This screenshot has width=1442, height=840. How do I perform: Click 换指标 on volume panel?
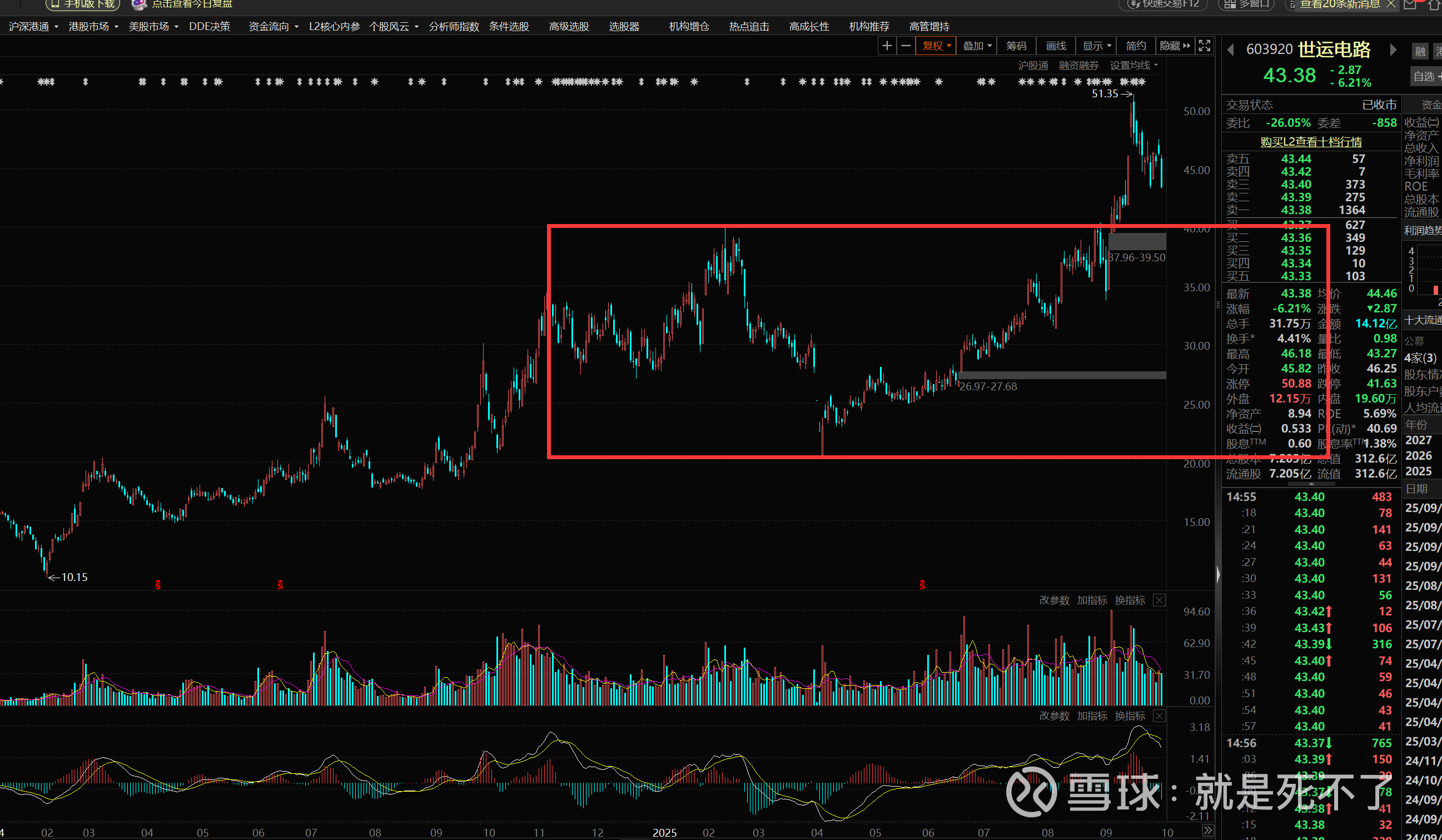(1130, 600)
